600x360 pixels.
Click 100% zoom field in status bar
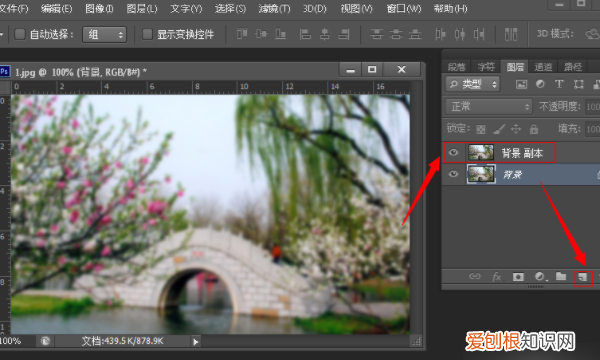10,341
